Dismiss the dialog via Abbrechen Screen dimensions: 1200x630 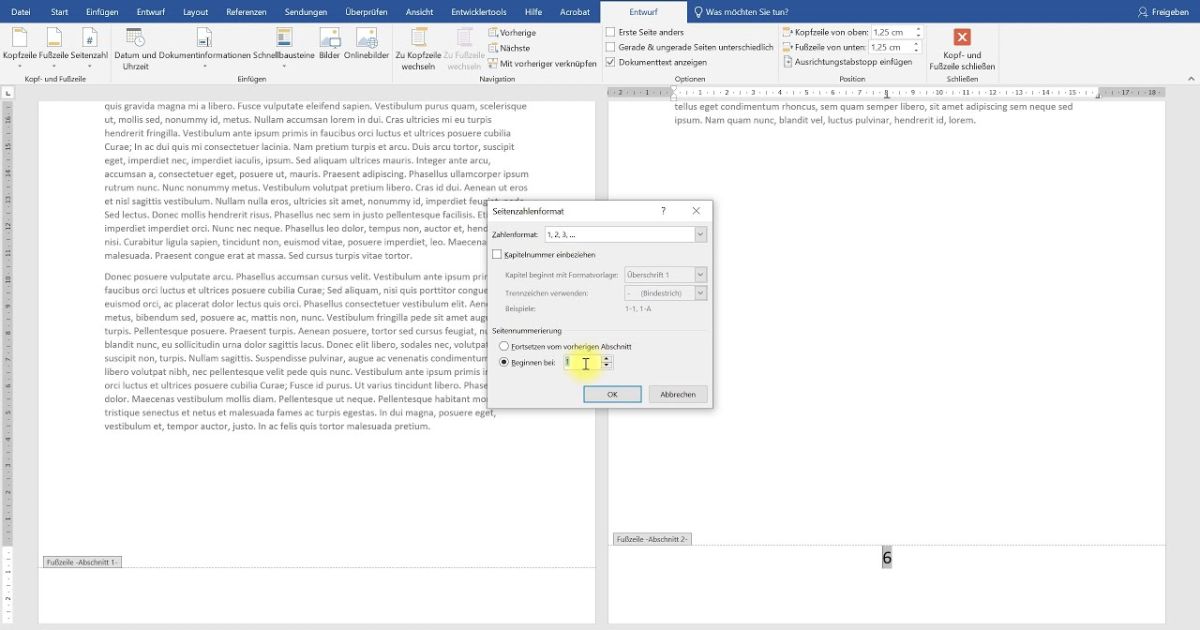(678, 394)
